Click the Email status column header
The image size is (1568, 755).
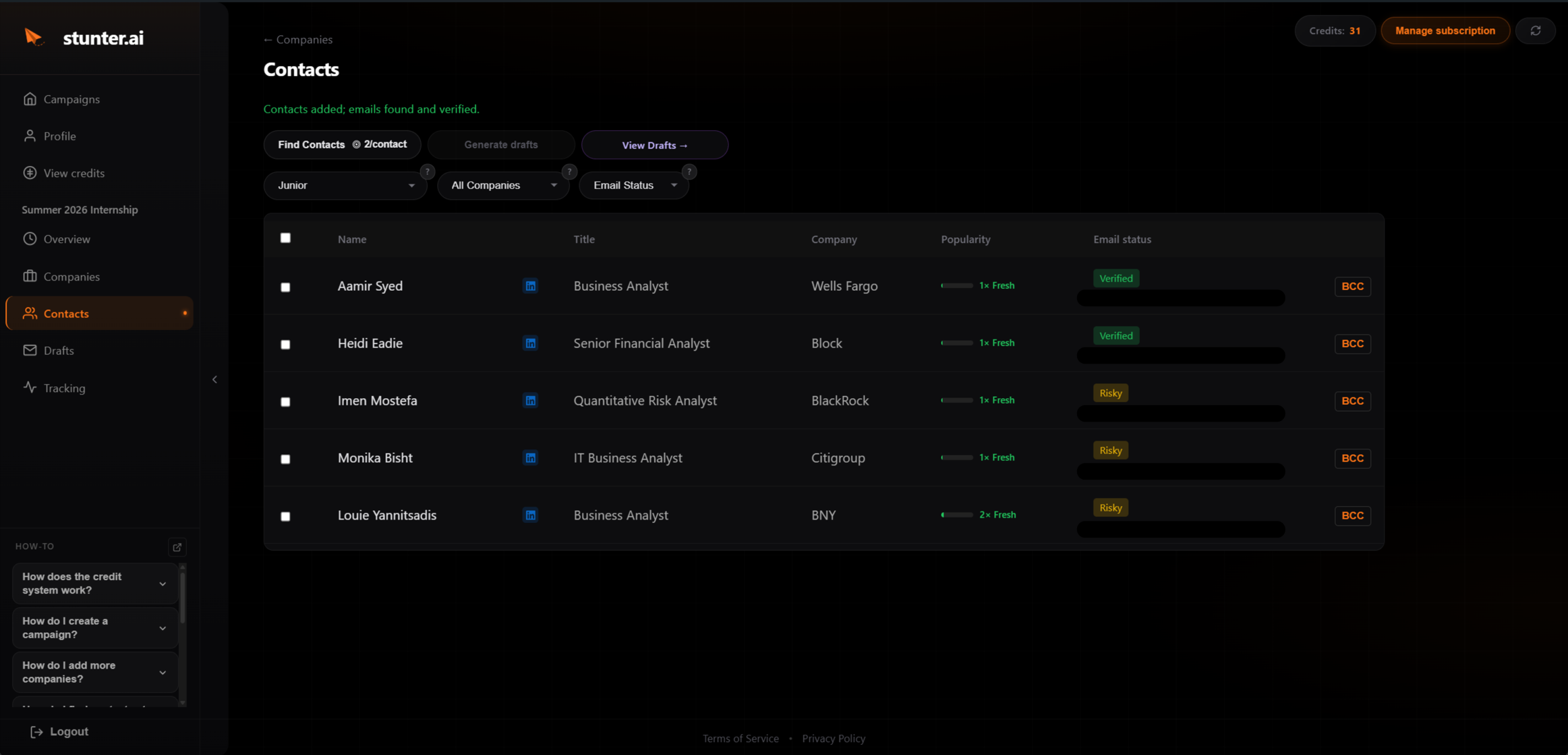[1122, 240]
